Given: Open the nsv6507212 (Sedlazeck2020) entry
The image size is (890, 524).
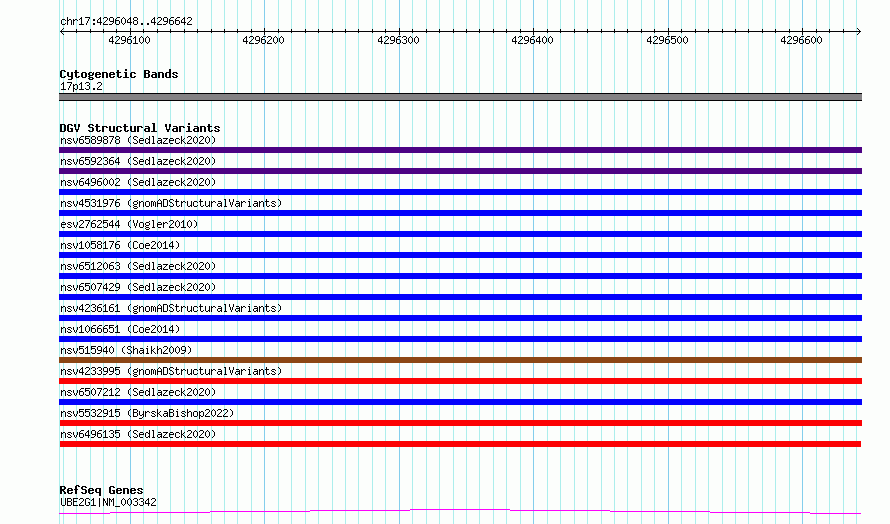Looking at the screenshot, I should click(138, 392).
